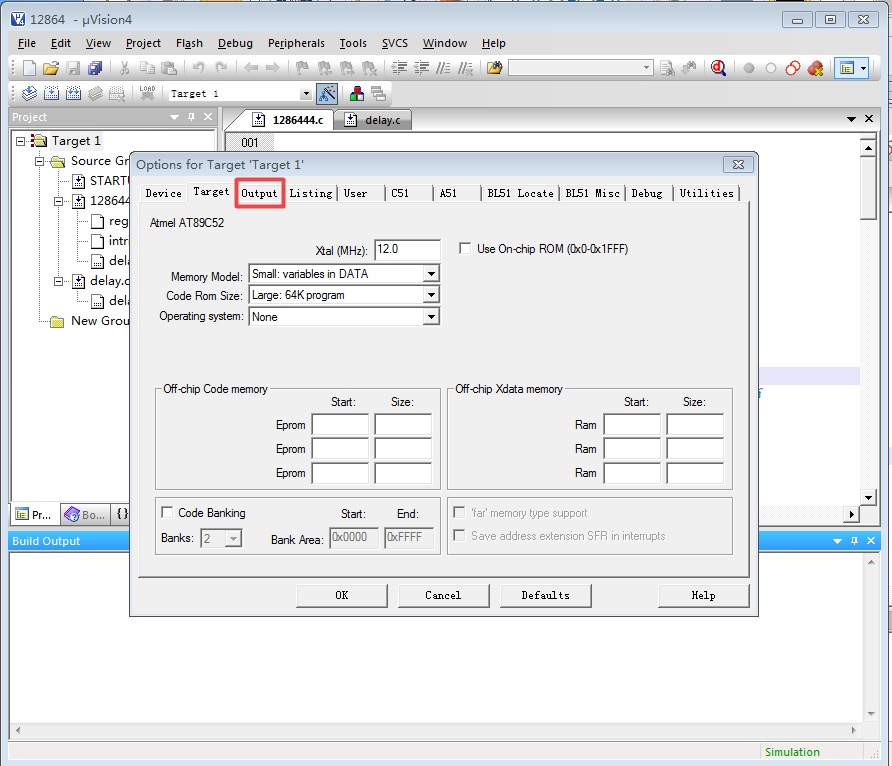Switch to the Output tab
The height and width of the screenshot is (766, 892).
[x=259, y=193]
